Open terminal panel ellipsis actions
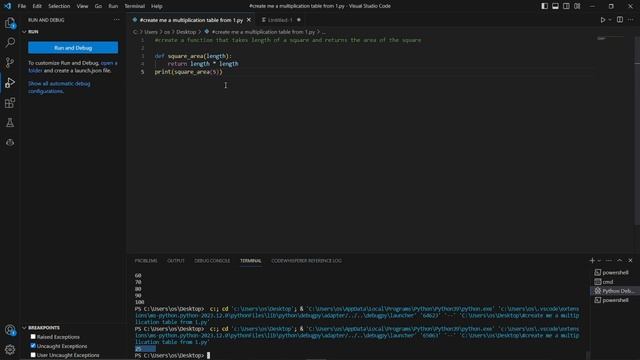The width and height of the screenshot is (640, 360). (x=609, y=260)
